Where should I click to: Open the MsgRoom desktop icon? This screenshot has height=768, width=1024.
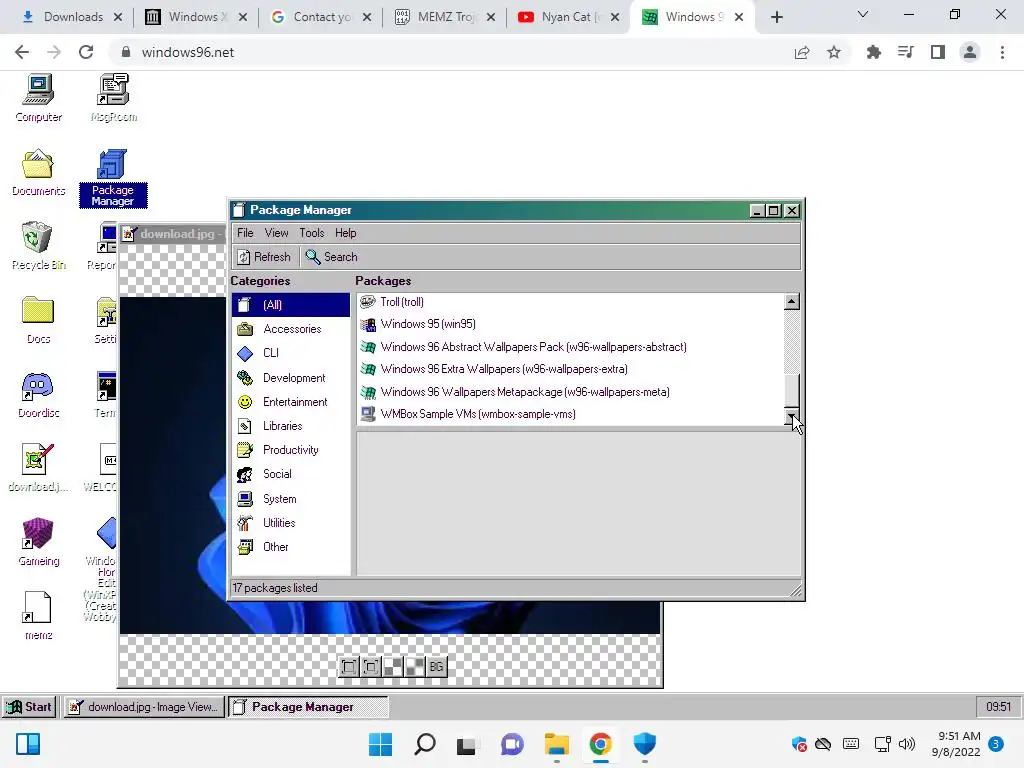[x=114, y=98]
